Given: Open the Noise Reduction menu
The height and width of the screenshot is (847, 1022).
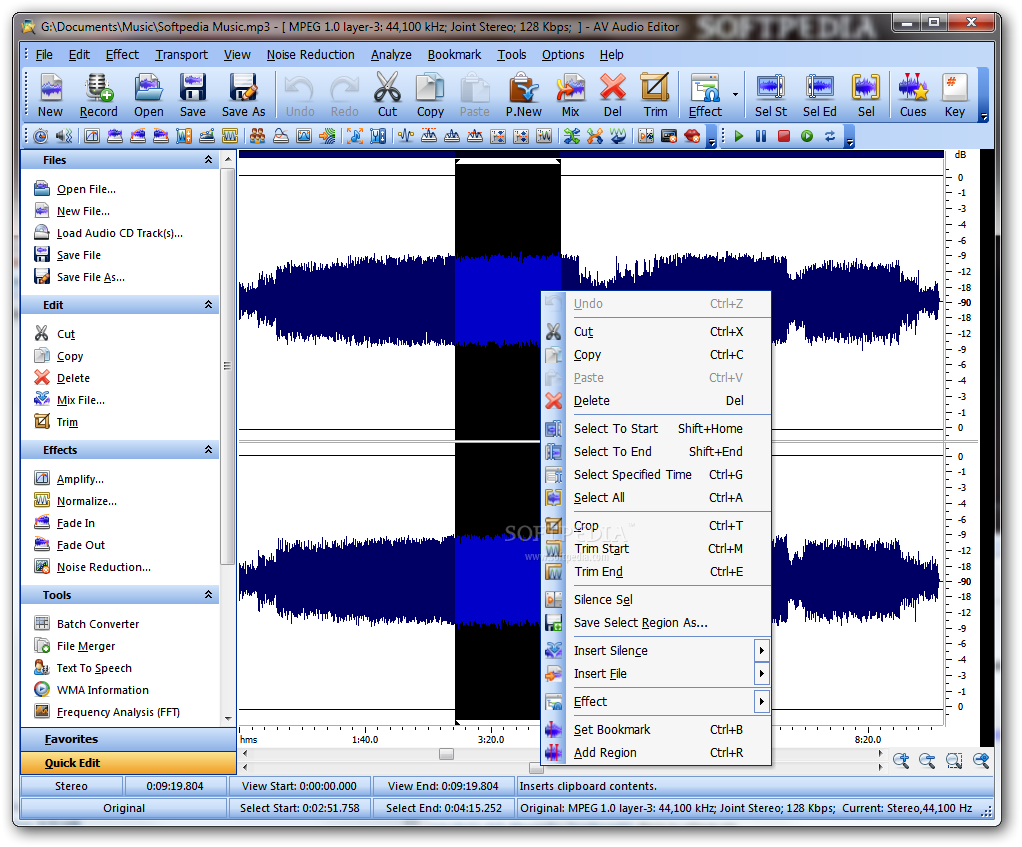Looking at the screenshot, I should (x=310, y=55).
